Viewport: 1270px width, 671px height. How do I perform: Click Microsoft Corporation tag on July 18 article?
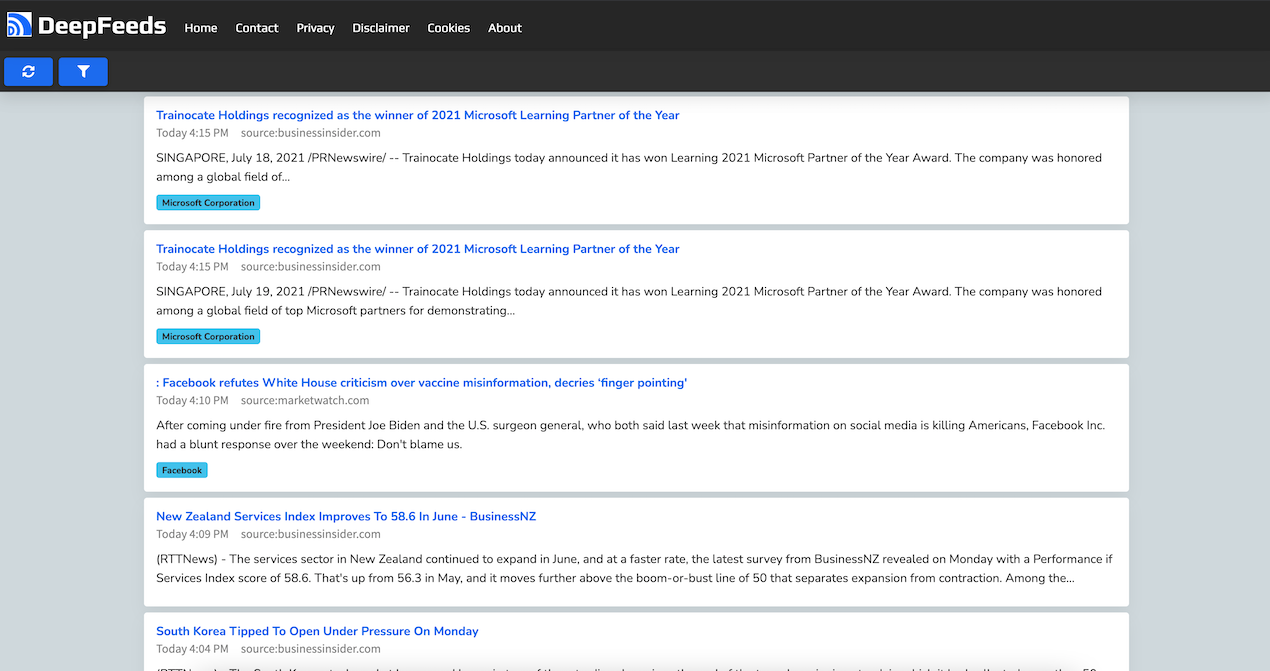pyautogui.click(x=208, y=203)
